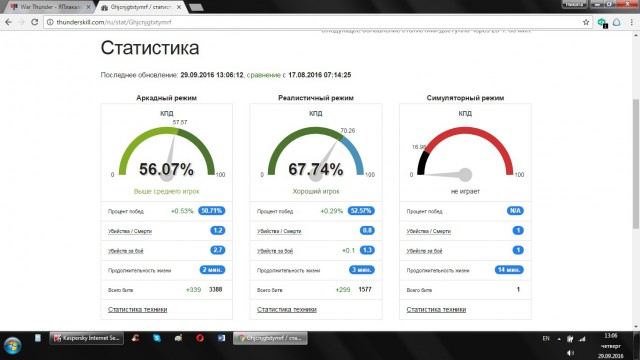Click the volume speaker tray icon
The width and height of the screenshot is (640, 360).
(x=570, y=353)
